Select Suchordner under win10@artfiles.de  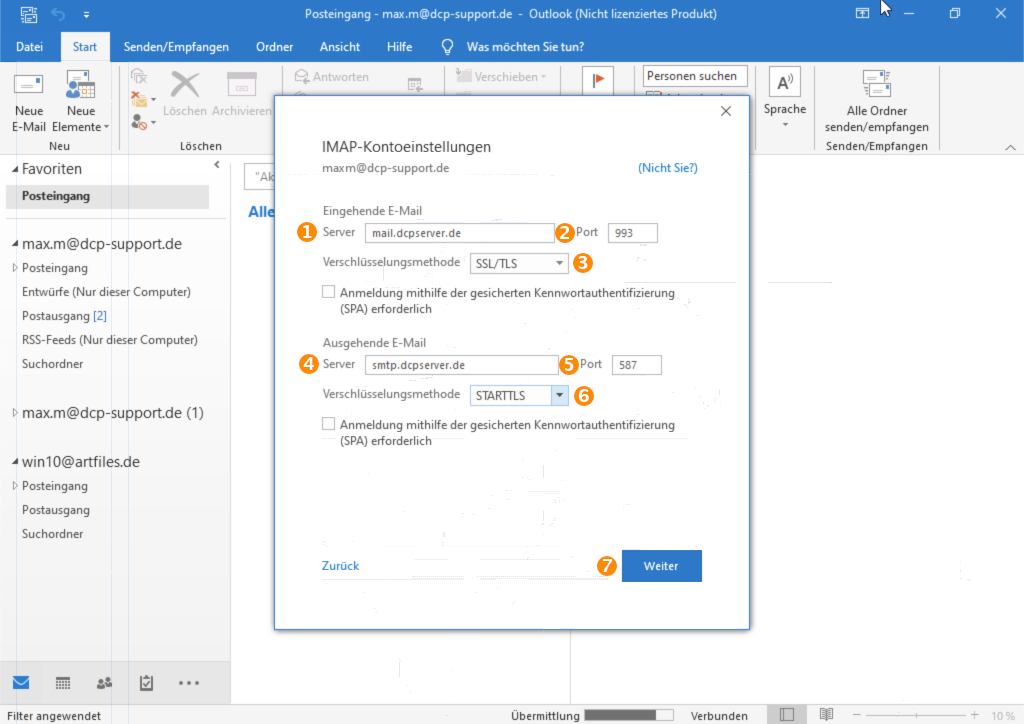point(52,534)
